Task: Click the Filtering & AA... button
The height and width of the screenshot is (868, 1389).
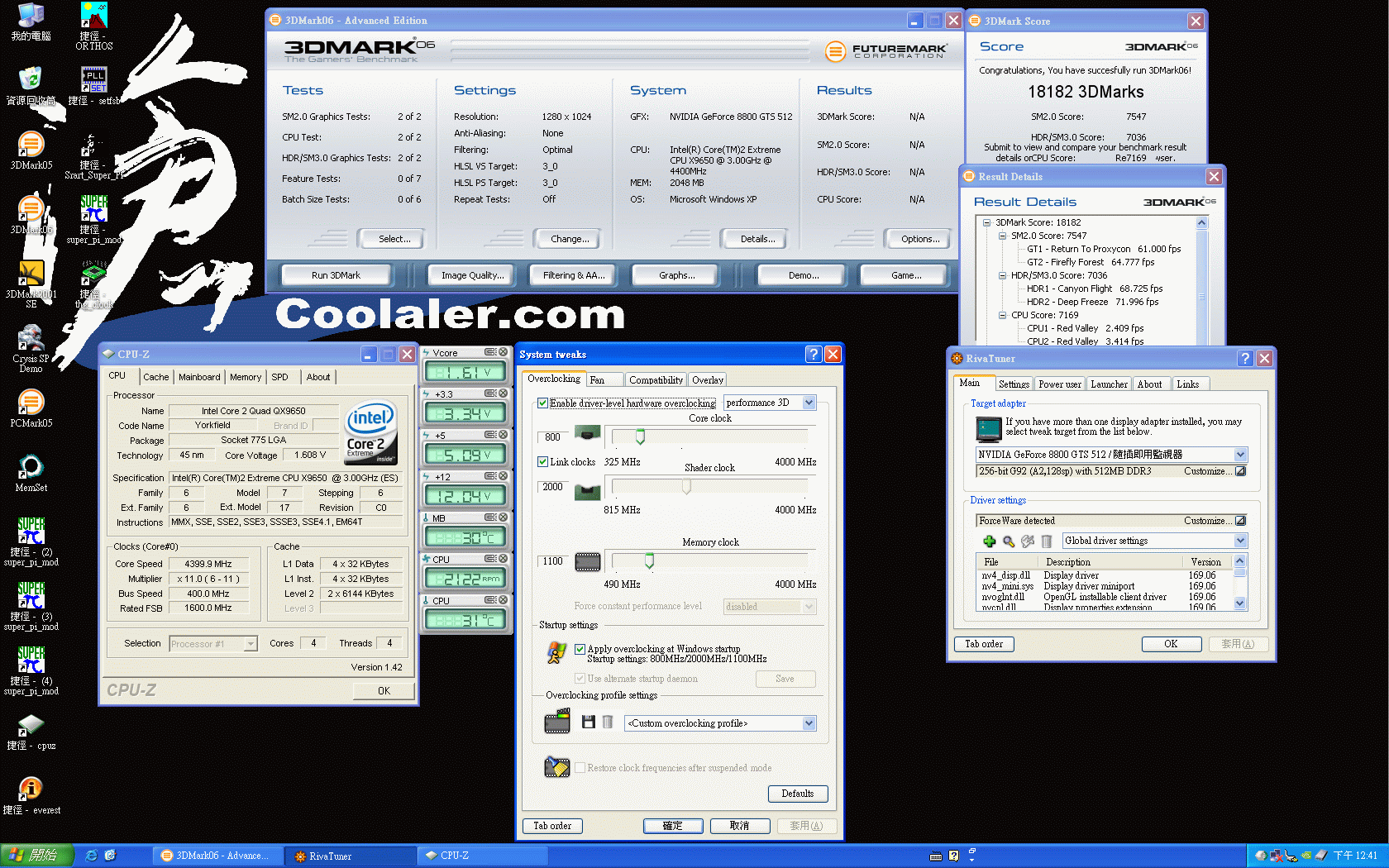Action: coord(574,275)
